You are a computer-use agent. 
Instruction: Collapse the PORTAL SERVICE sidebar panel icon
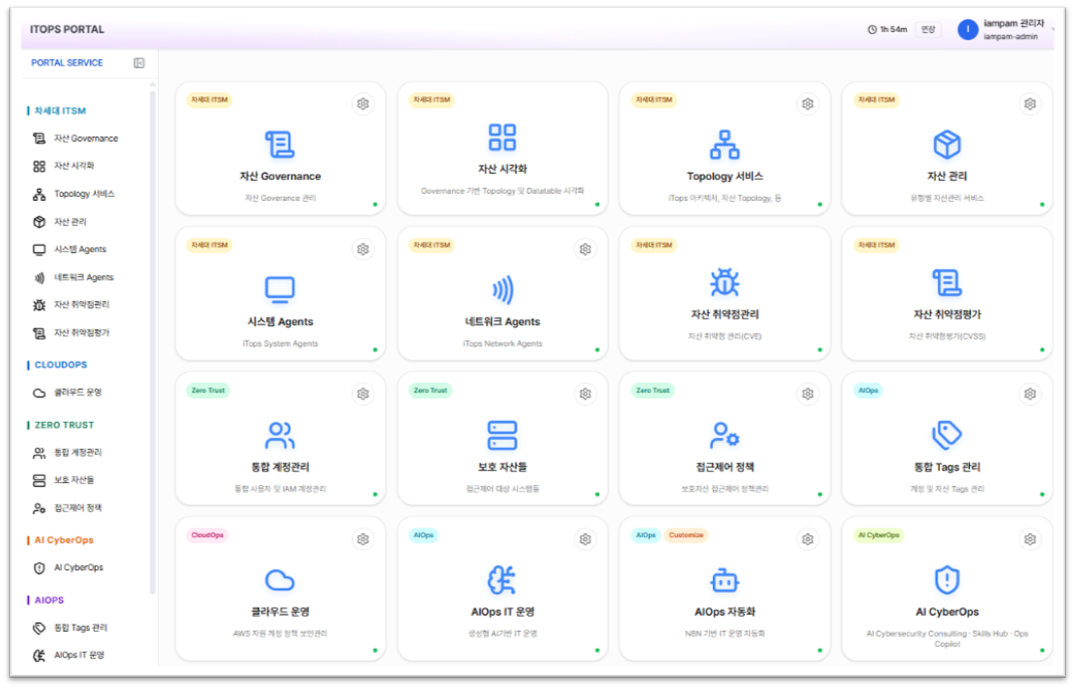[139, 63]
